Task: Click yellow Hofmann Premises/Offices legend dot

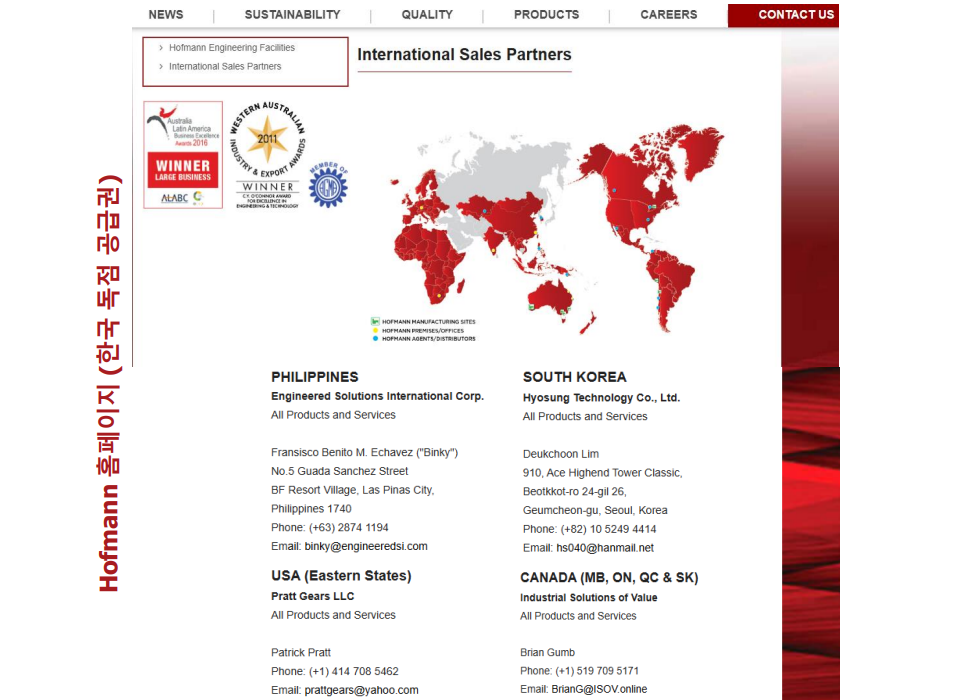Action: pyautogui.click(x=375, y=330)
